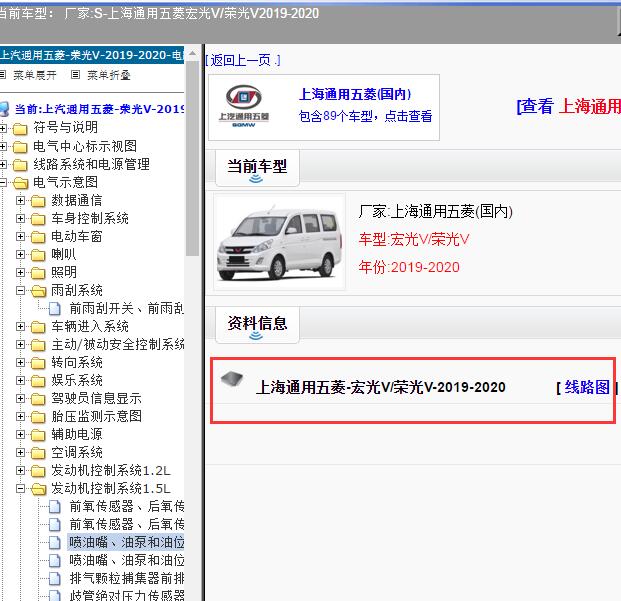Click the folder icon of 符号与说明
Viewport: 621px width, 601px height.
(x=20, y=128)
